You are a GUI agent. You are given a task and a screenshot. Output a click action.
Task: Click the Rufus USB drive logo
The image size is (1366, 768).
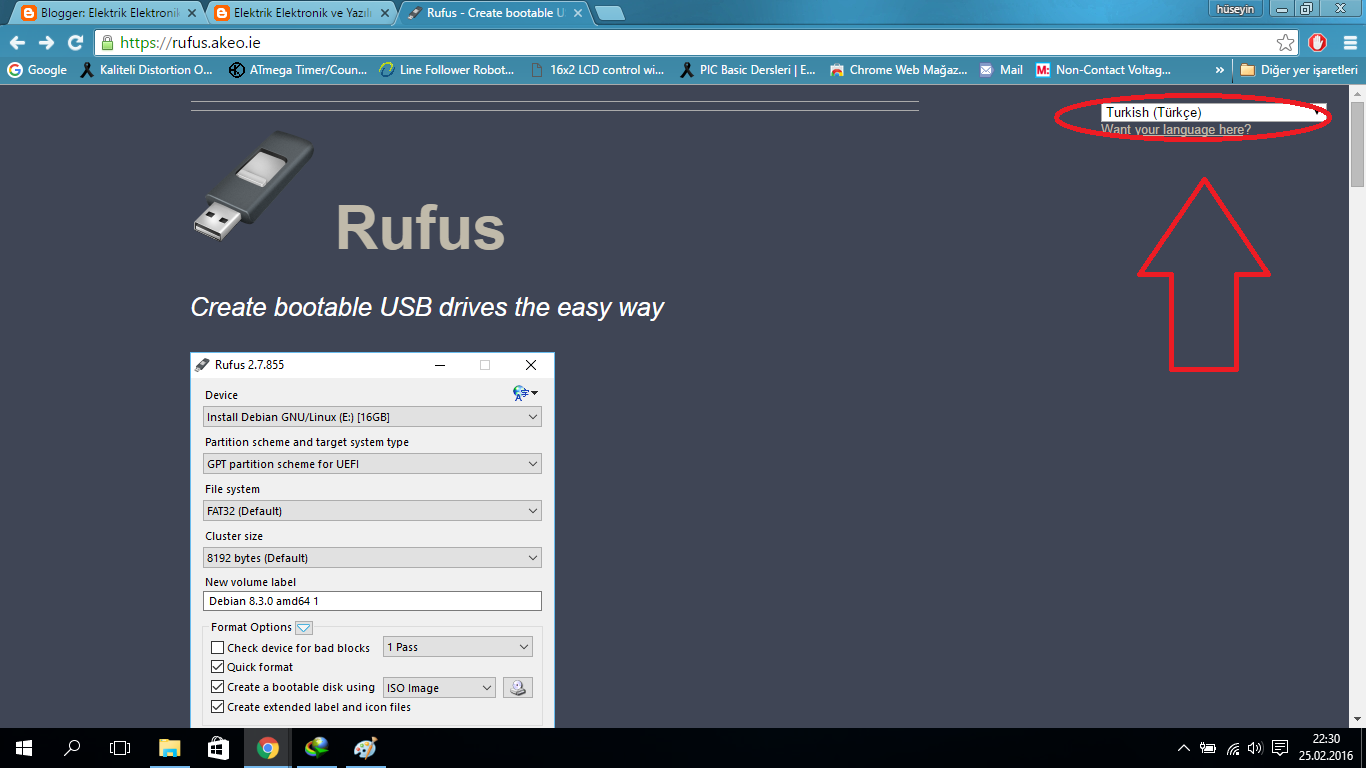pos(253,187)
